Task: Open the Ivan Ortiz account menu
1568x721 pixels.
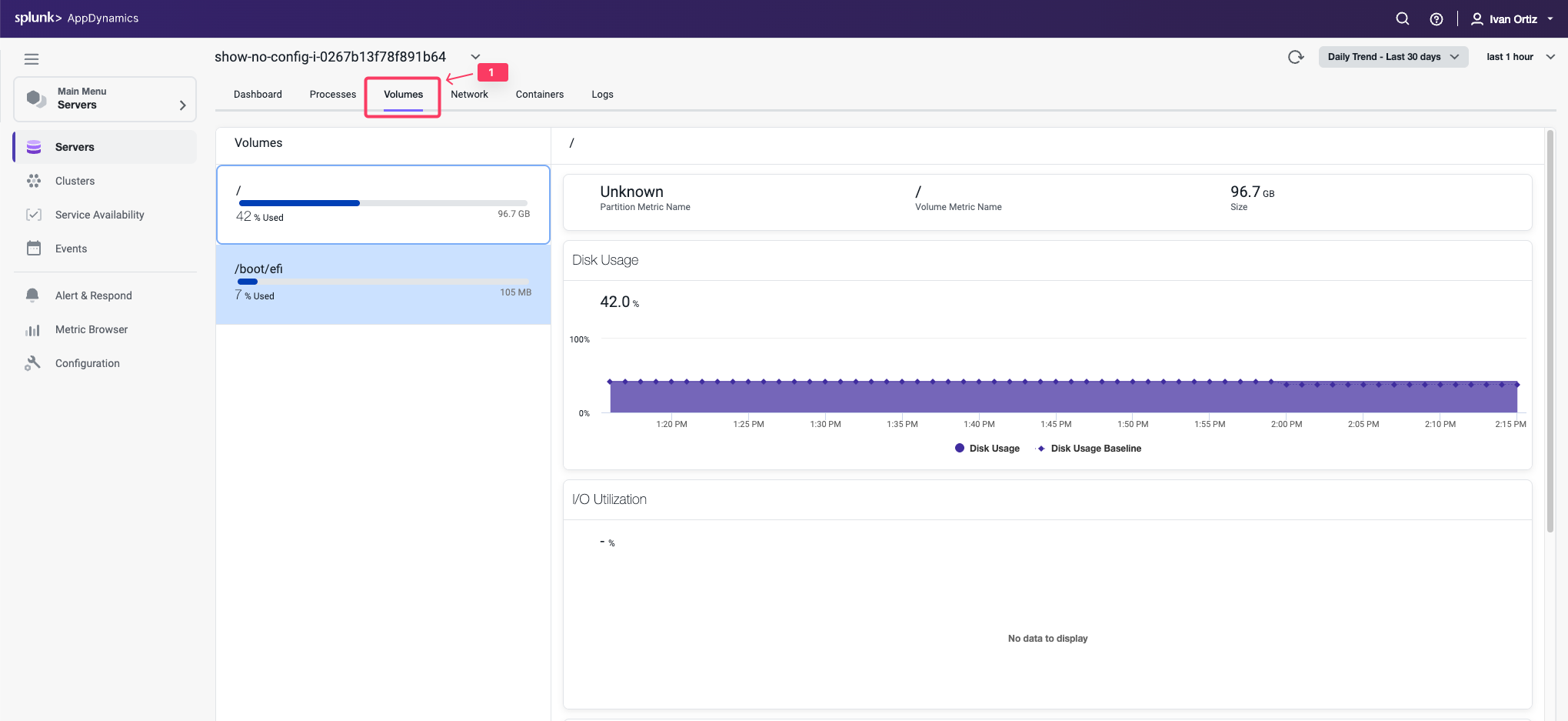Action: [1511, 18]
